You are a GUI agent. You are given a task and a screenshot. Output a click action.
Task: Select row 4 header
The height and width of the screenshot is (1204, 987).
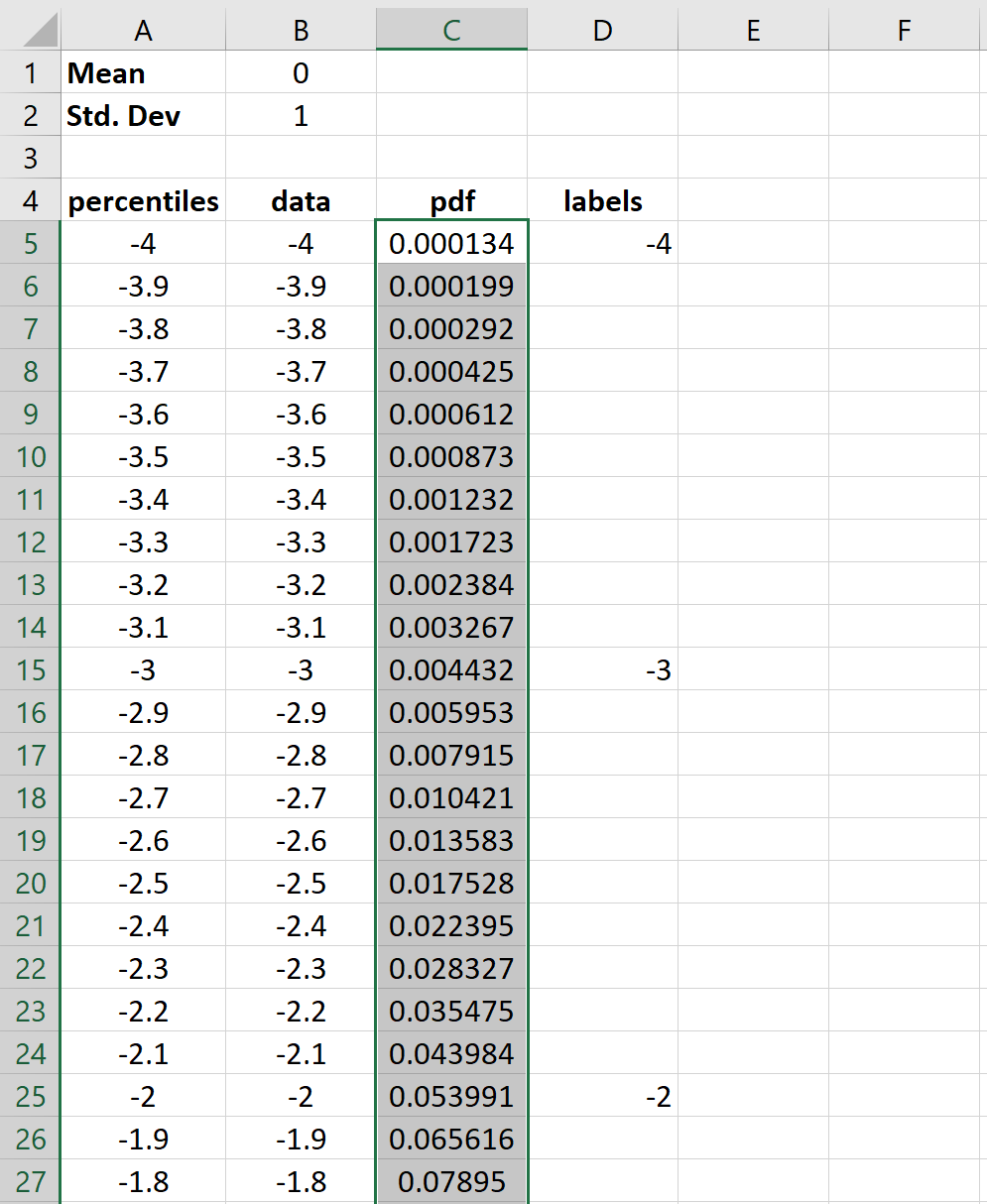point(30,200)
